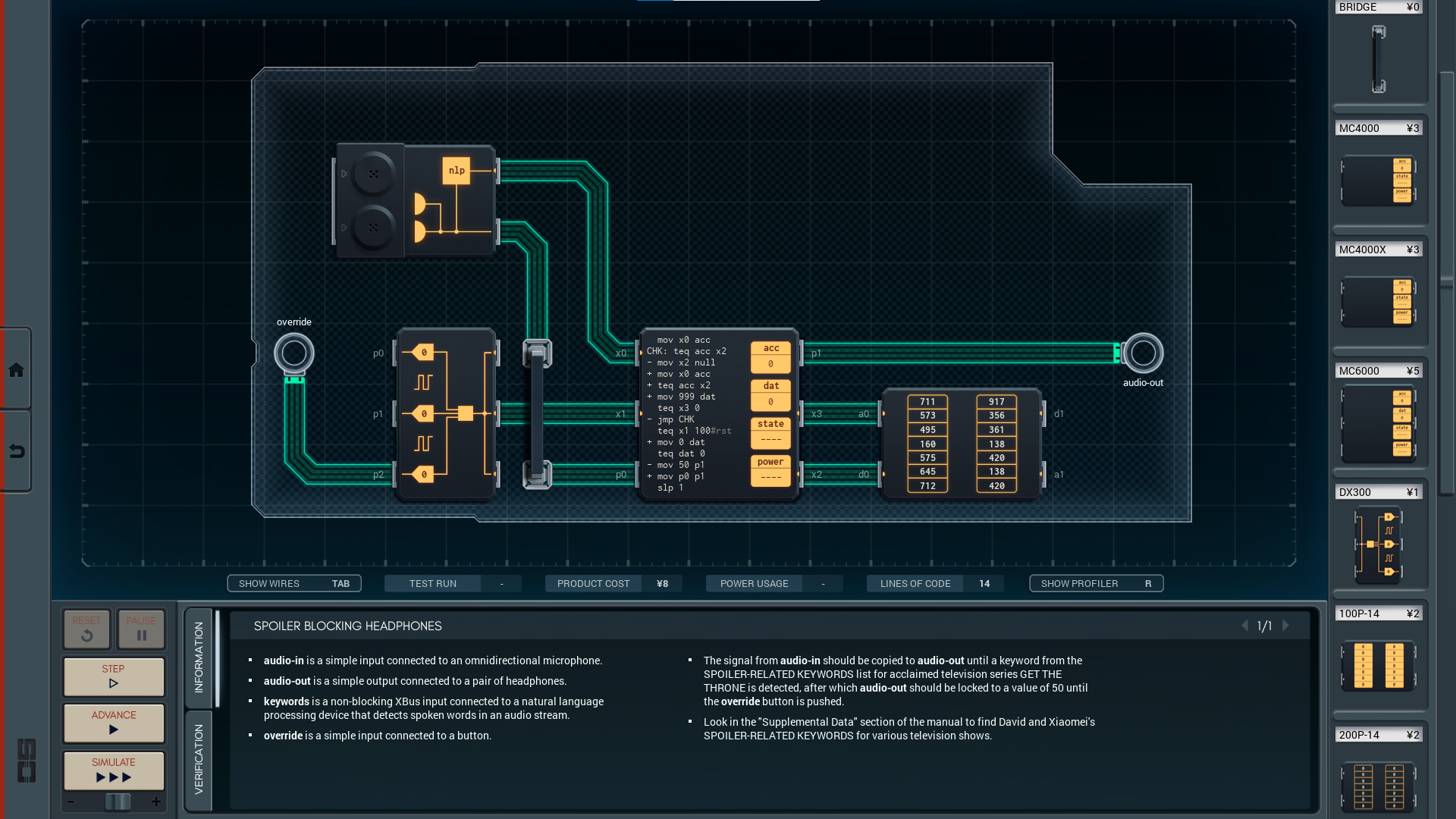Select the 100P-14 memory part
The height and width of the screenshot is (819, 1456).
(x=1378, y=665)
